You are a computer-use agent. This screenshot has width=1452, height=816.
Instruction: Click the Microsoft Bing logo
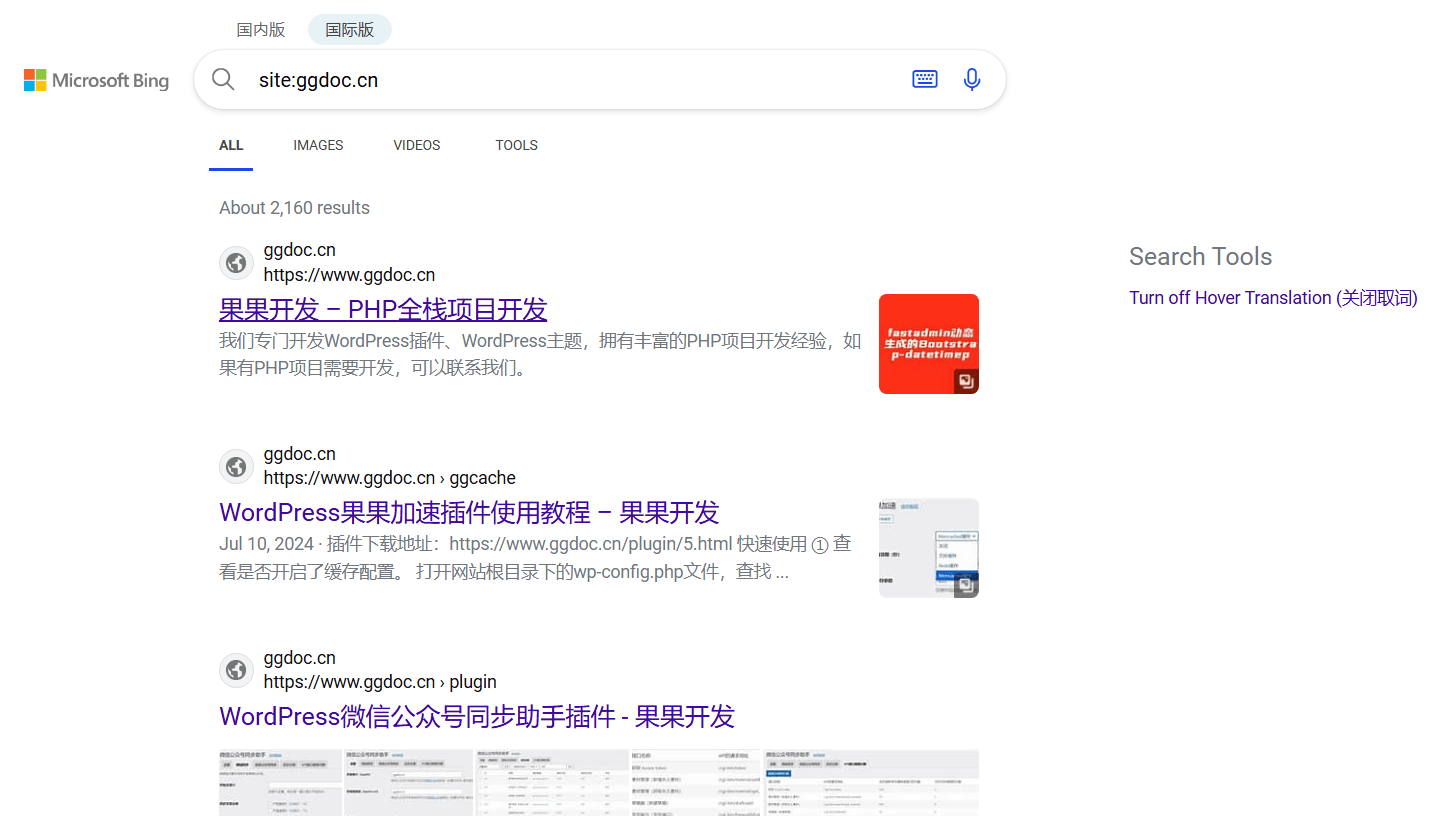click(x=96, y=80)
